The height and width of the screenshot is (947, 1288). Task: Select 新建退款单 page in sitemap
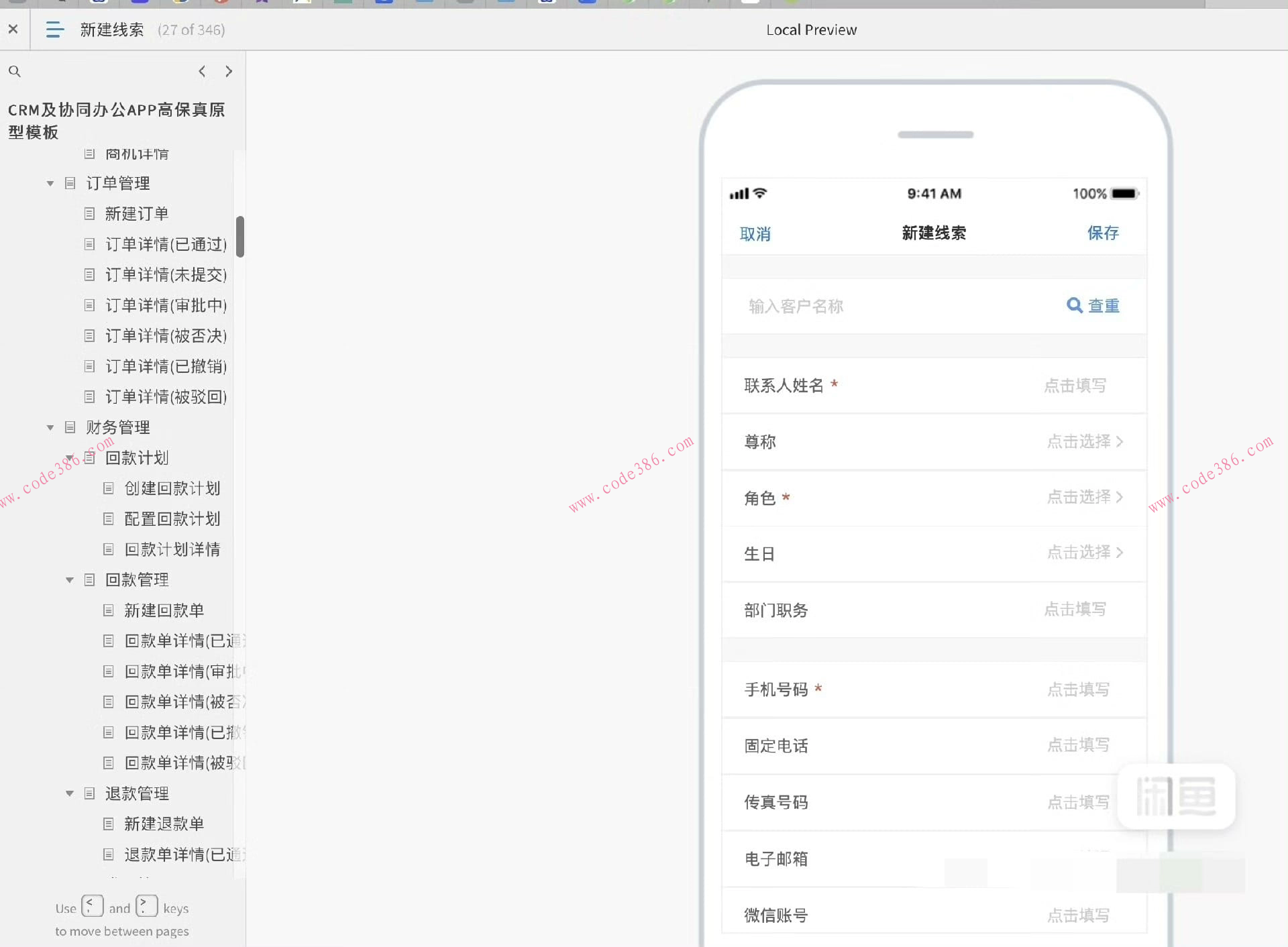pos(164,824)
